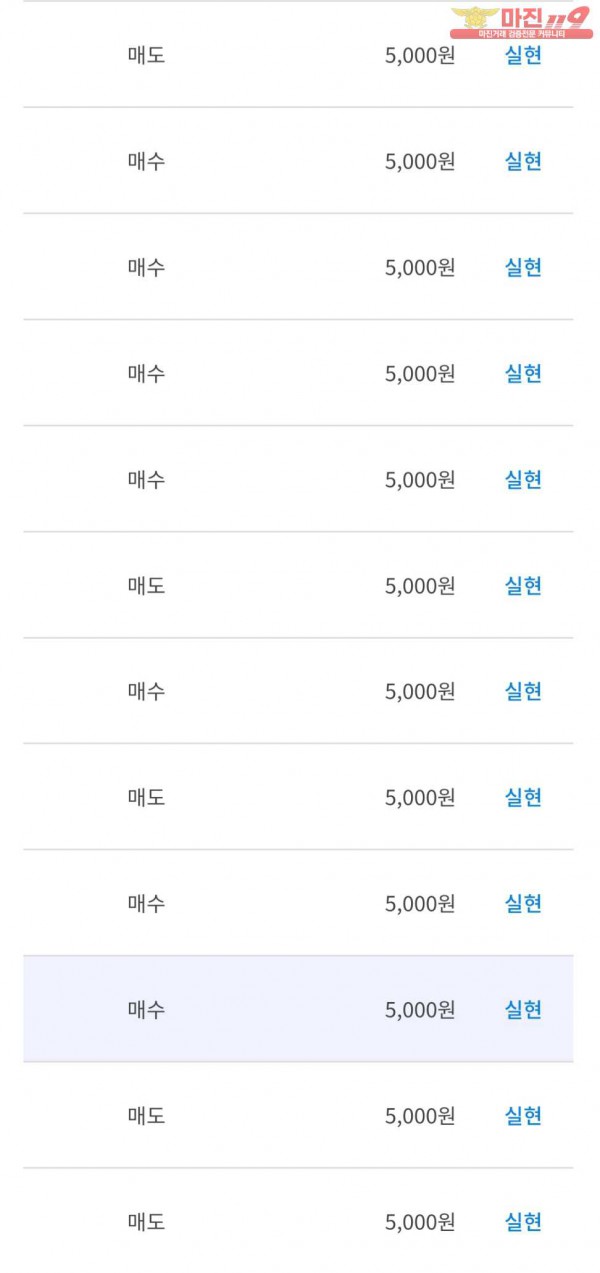Click 실현 in the last 매도 row
The width and height of the screenshot is (600, 1273).
point(523,1222)
